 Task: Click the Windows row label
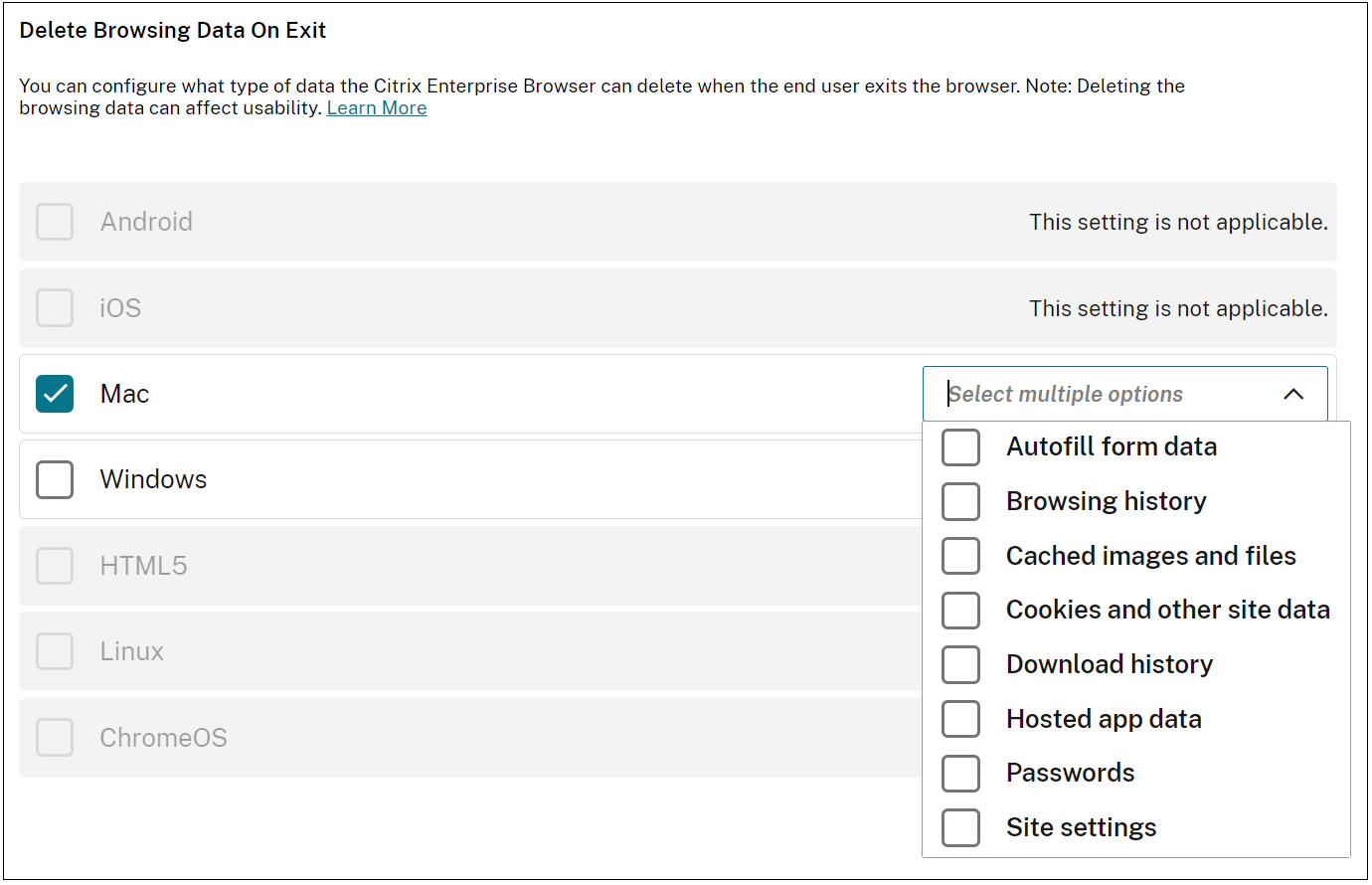pos(153,479)
